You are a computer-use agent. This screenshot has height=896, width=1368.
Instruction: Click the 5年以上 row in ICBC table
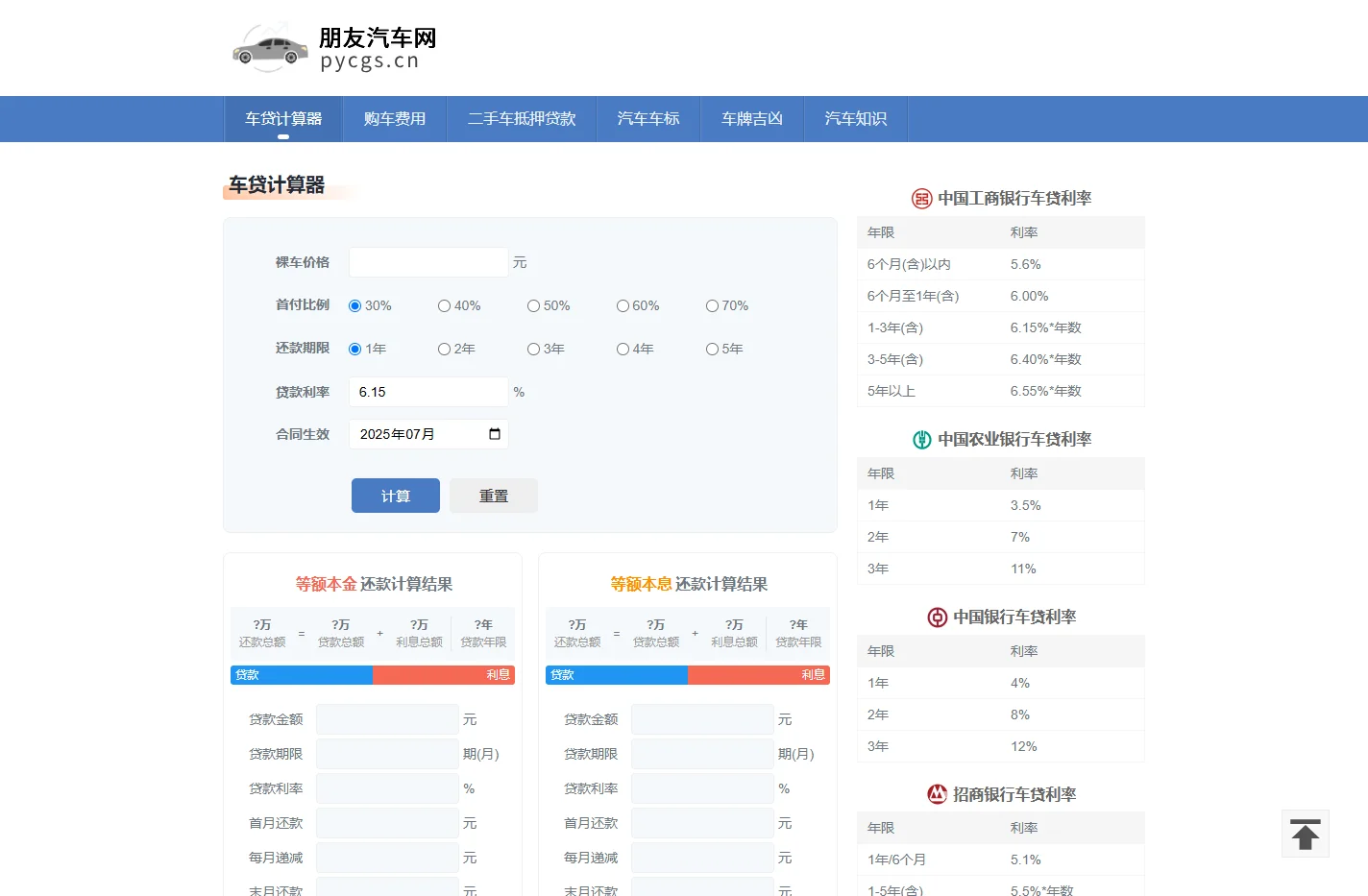(x=1001, y=391)
